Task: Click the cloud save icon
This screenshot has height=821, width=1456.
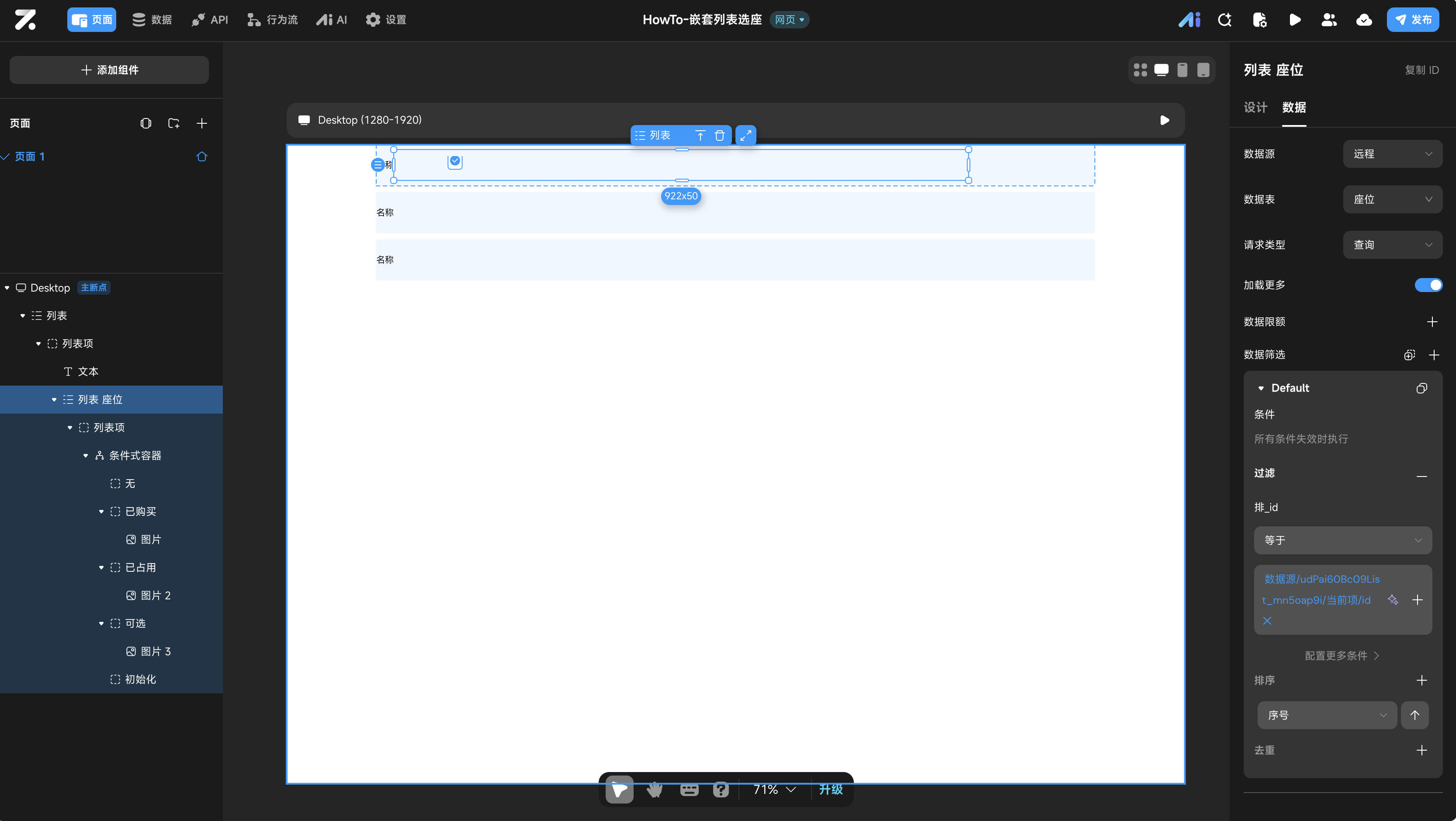Action: (x=1364, y=20)
